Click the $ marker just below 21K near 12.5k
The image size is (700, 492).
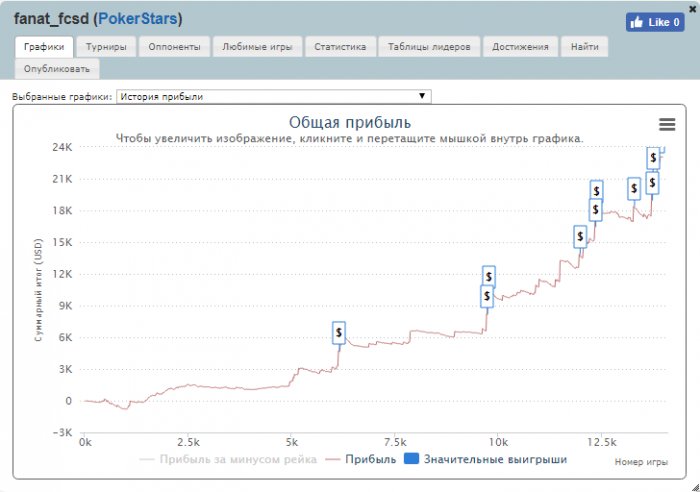[x=596, y=191]
